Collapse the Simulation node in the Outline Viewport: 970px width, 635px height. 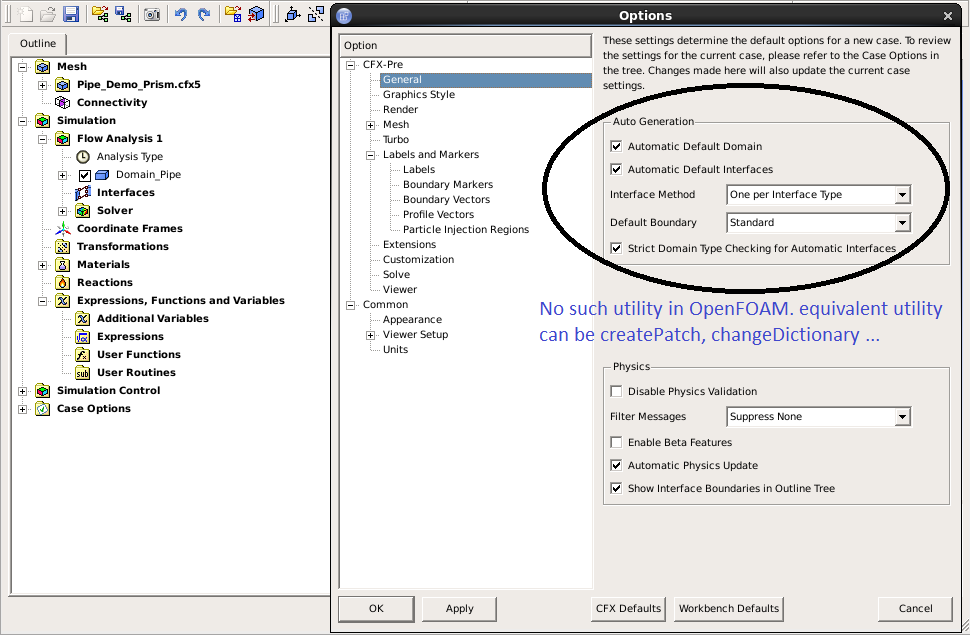[23, 121]
